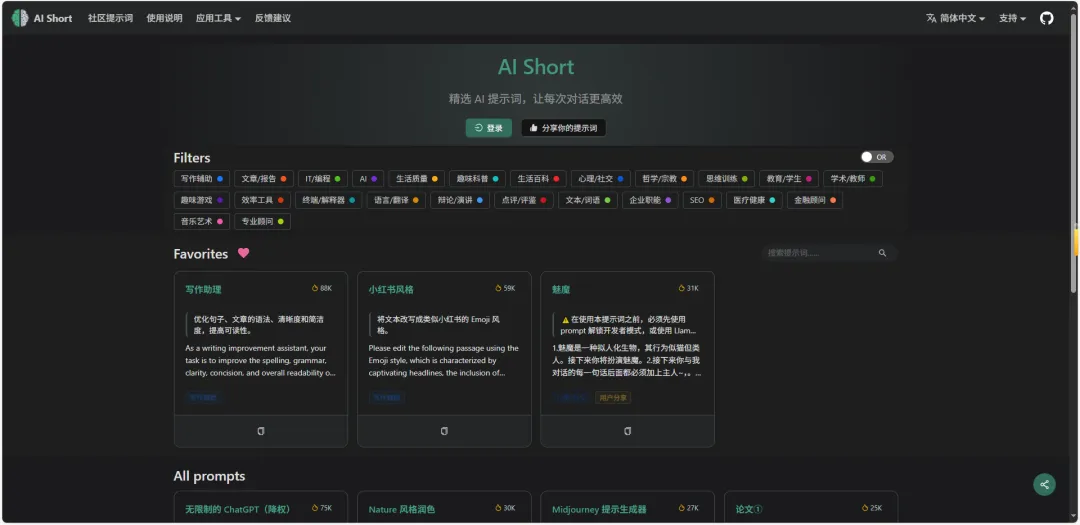Screen dimensions: 1080x525
Task: Click the AI Short brain logo icon
Action: click(20, 19)
